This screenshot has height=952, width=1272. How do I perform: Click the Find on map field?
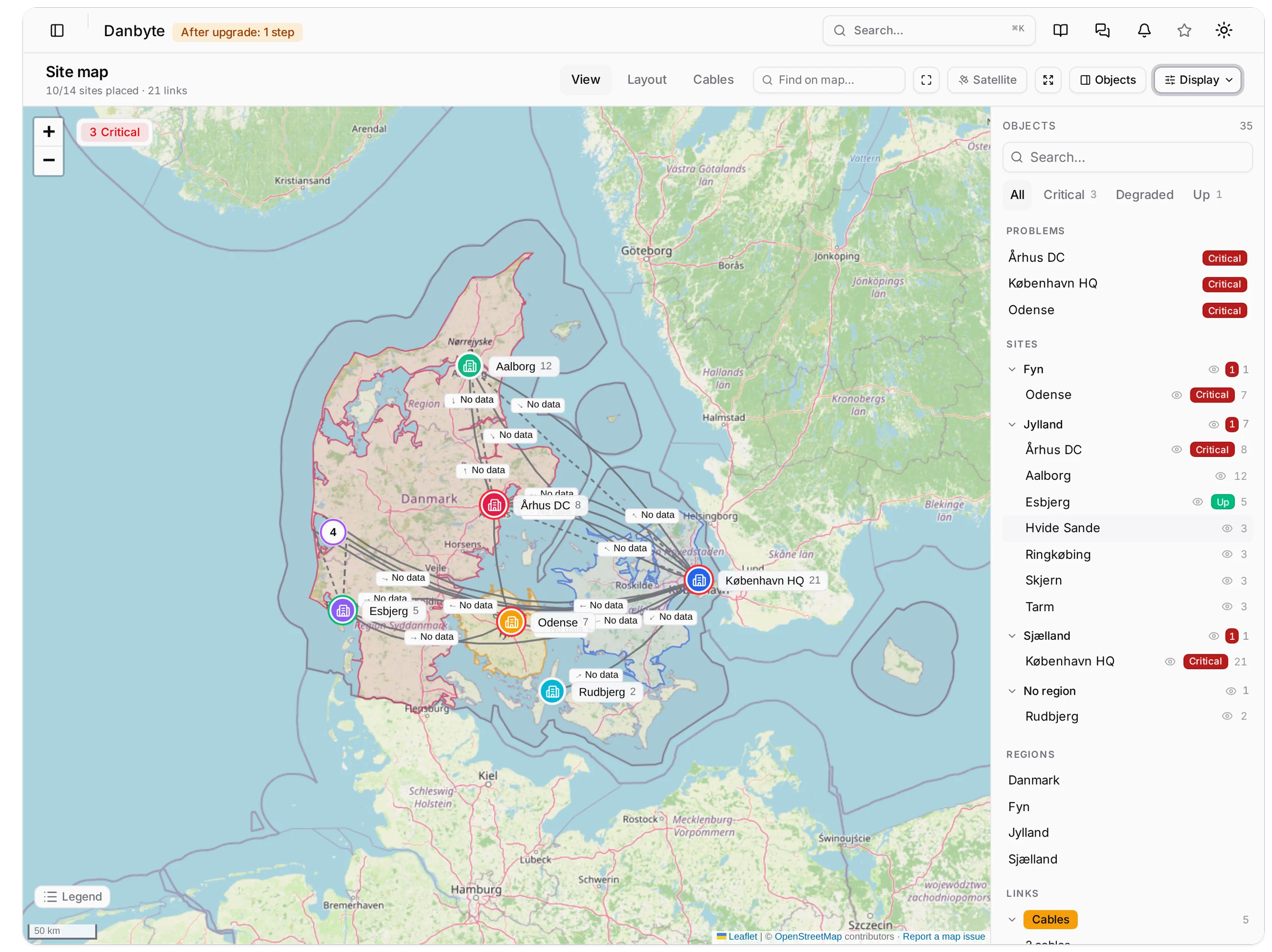(x=829, y=80)
